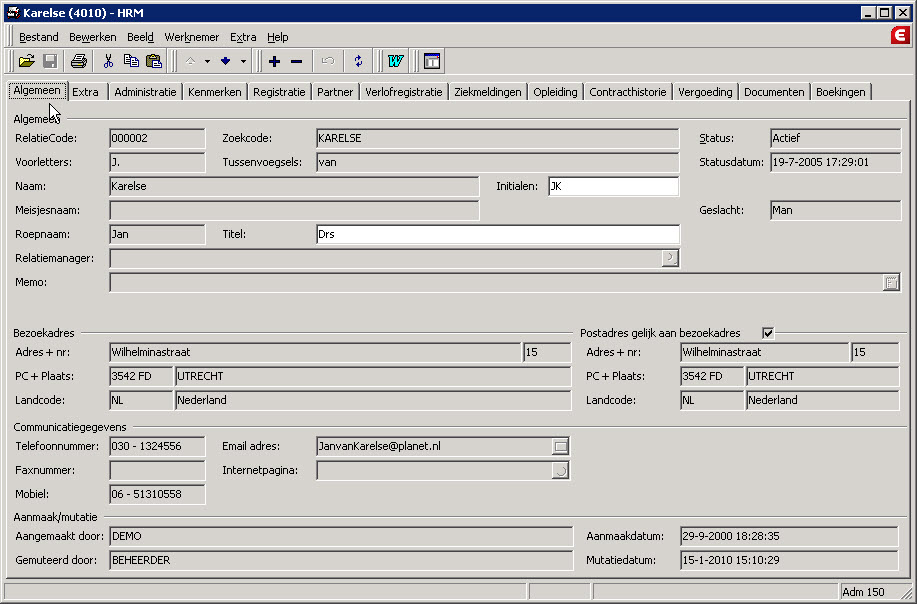Click the paste clipboard icon
The height and width of the screenshot is (604, 917).
point(154,61)
